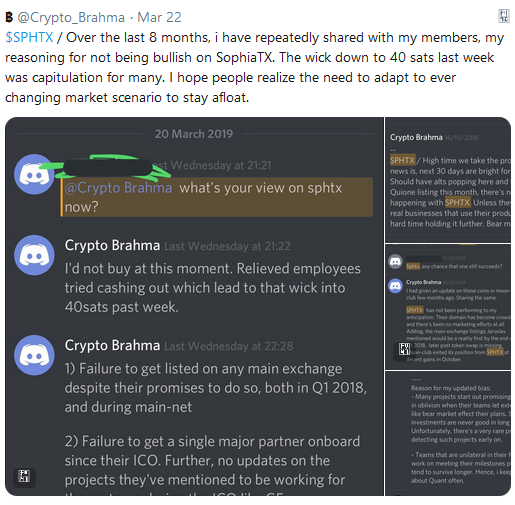Click the bold B profile logo
Screen dimensions: 515x505
[9, 17]
